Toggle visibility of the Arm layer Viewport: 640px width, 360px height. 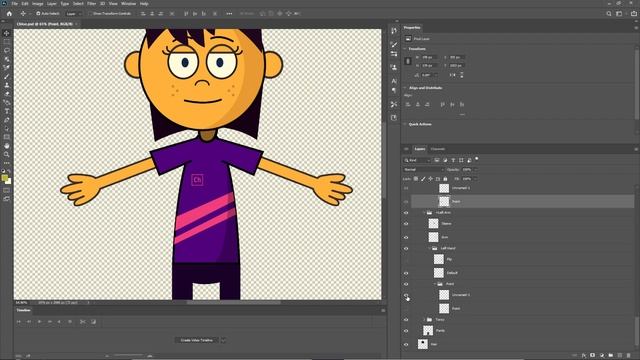pyautogui.click(x=406, y=237)
